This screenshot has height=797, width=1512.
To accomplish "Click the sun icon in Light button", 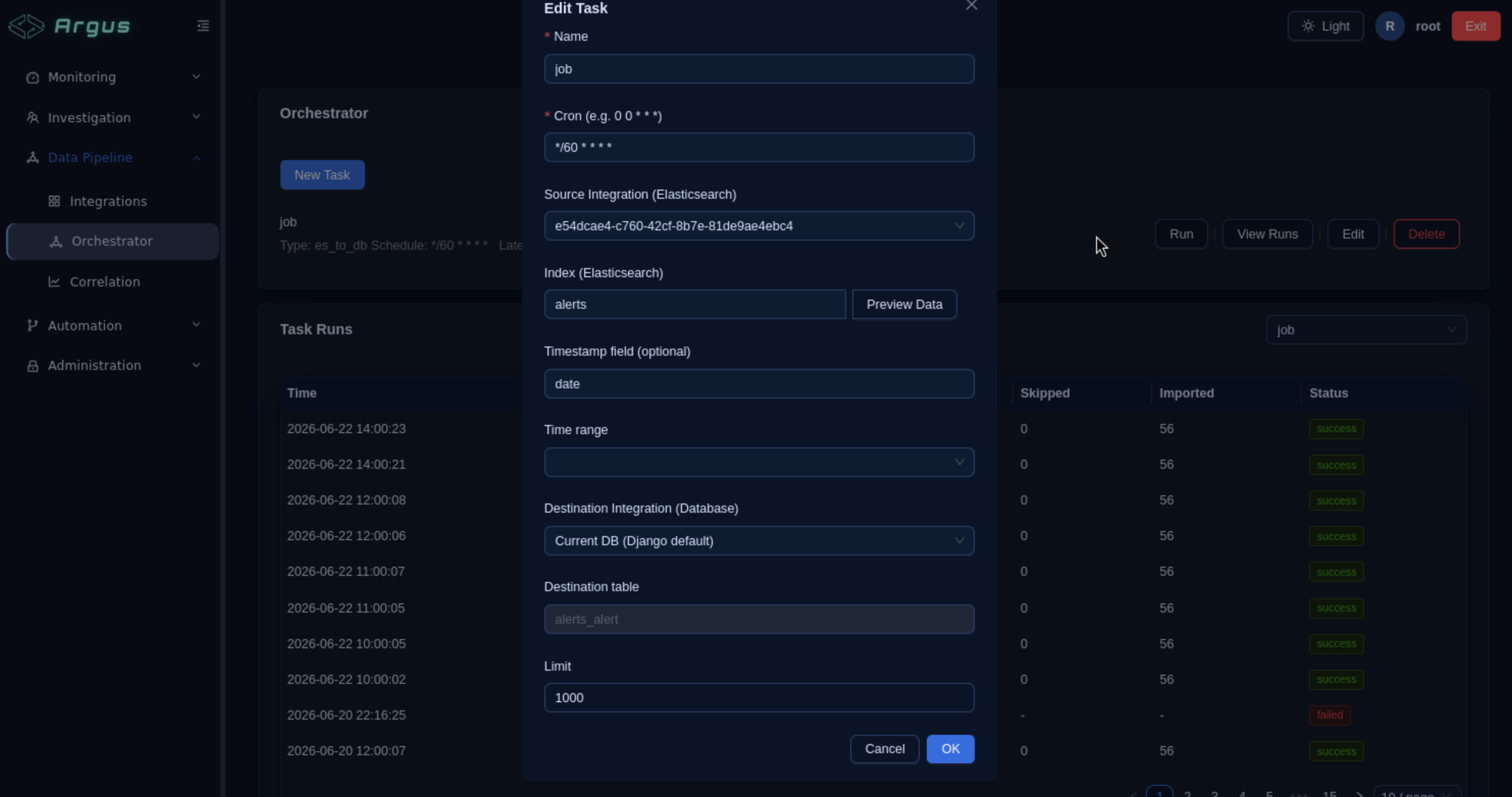I will coord(1308,26).
